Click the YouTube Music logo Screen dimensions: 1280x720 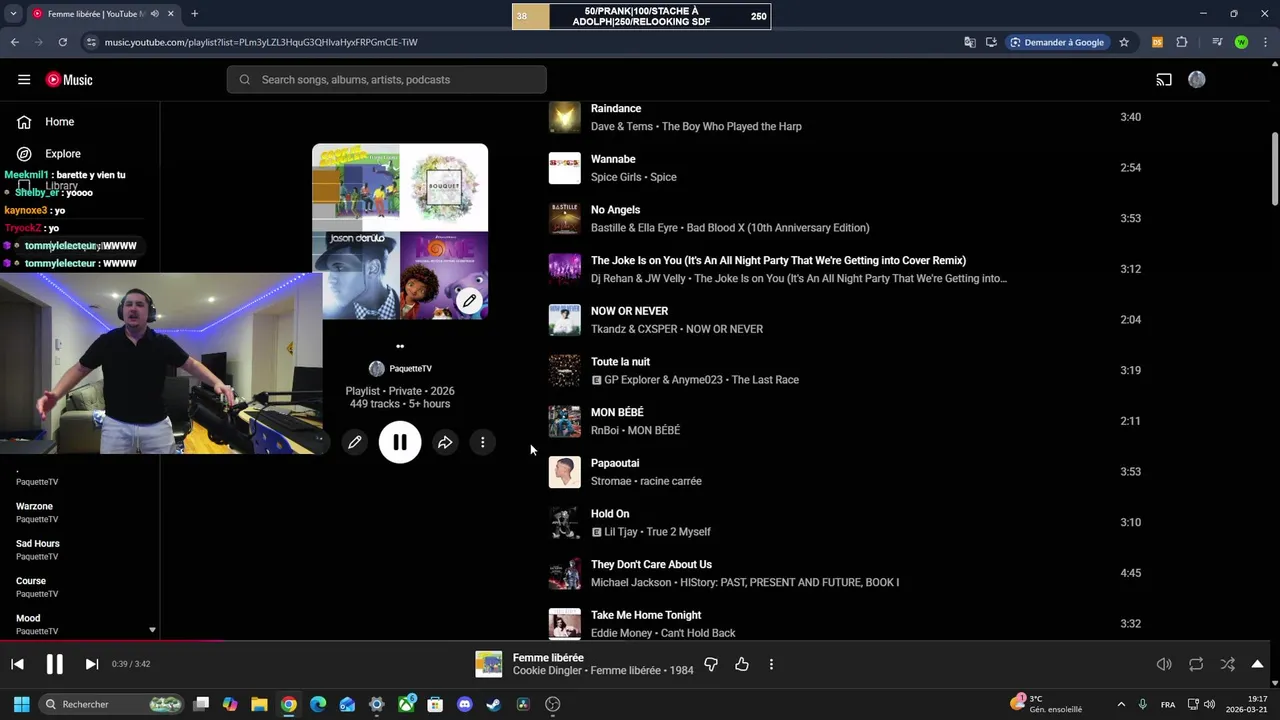(x=69, y=80)
